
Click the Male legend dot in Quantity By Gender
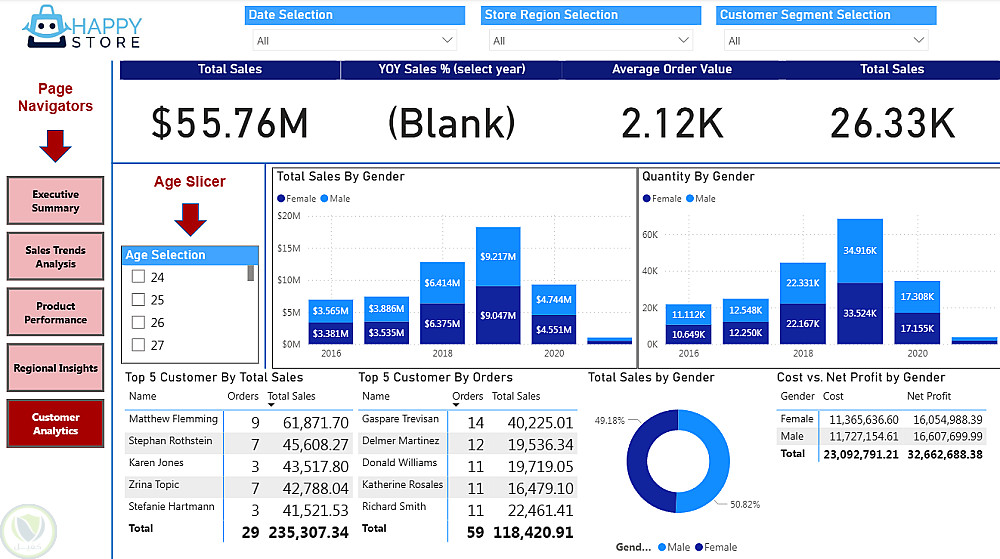click(x=689, y=198)
